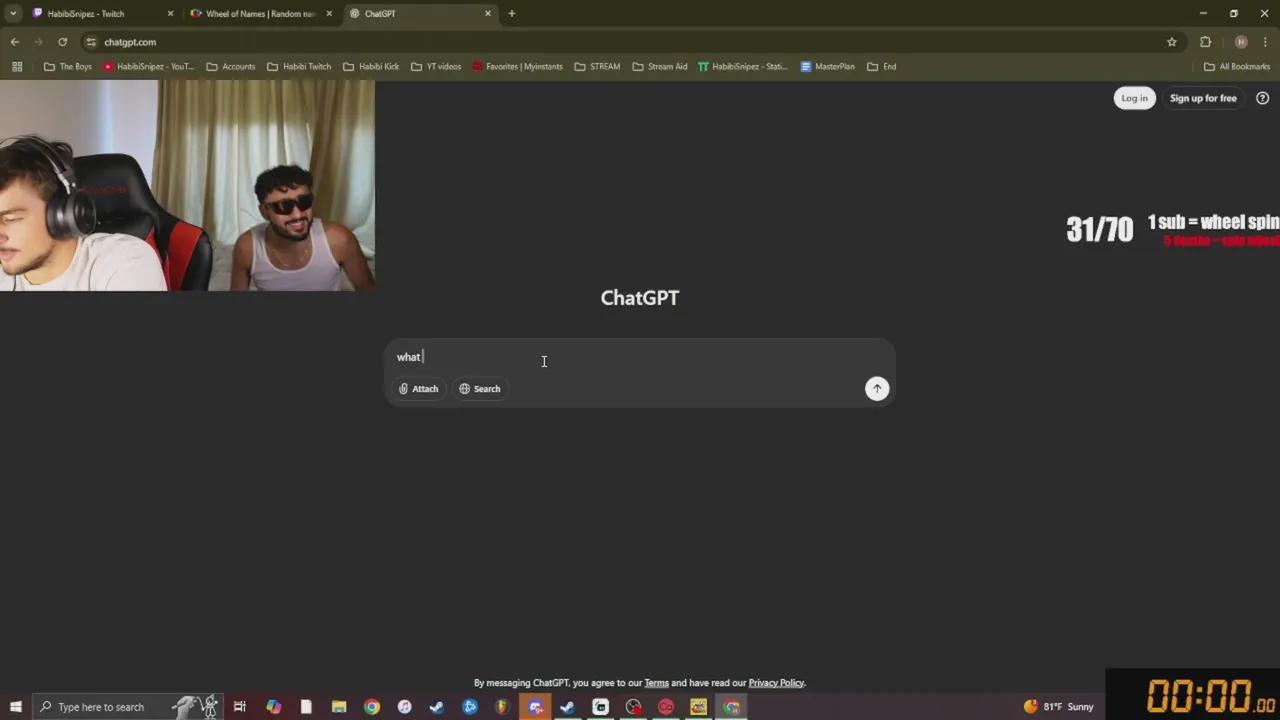The image size is (1280, 720).
Task: Open the MasterPlan bookmark
Action: click(x=827, y=67)
